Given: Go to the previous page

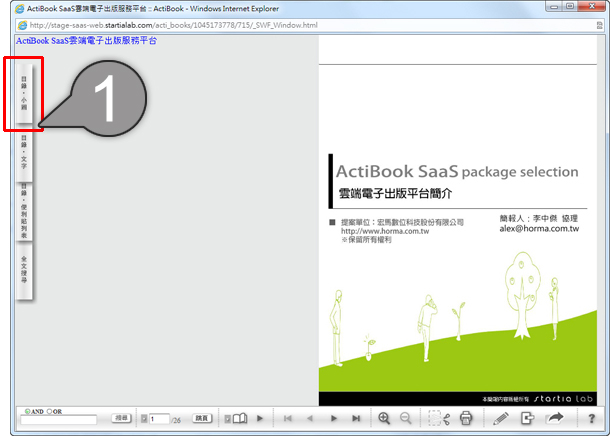Looking at the screenshot, I should click(310, 418).
